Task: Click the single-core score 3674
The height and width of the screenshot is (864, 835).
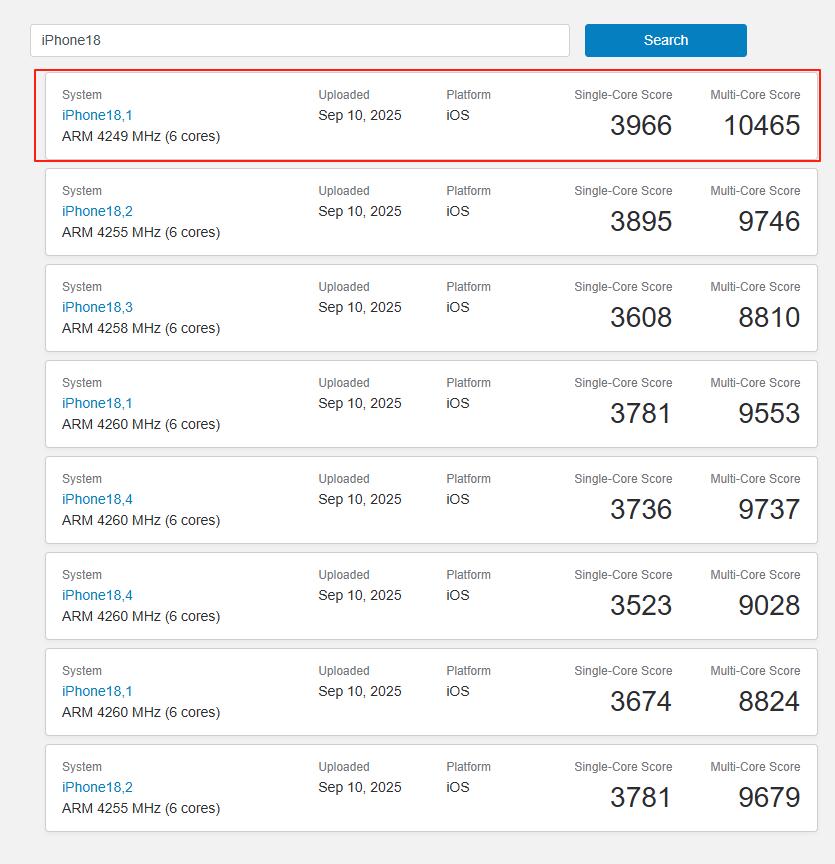Action: 640,702
